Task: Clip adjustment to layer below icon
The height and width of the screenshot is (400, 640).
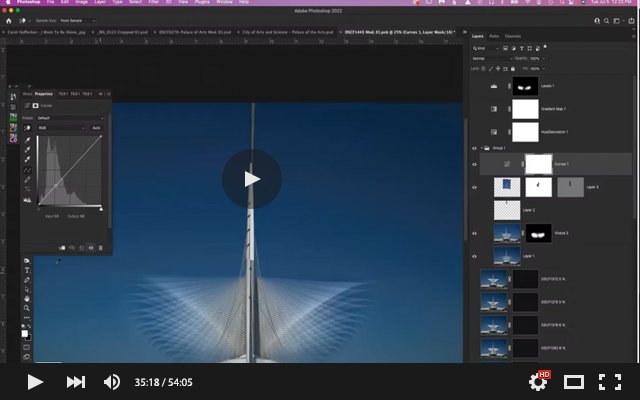Action: point(62,248)
